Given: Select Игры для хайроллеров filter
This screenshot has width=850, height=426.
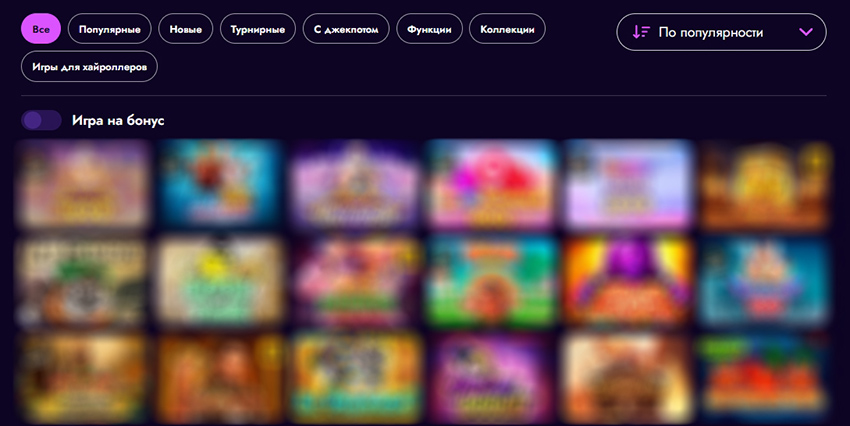Looking at the screenshot, I should [x=89, y=67].
